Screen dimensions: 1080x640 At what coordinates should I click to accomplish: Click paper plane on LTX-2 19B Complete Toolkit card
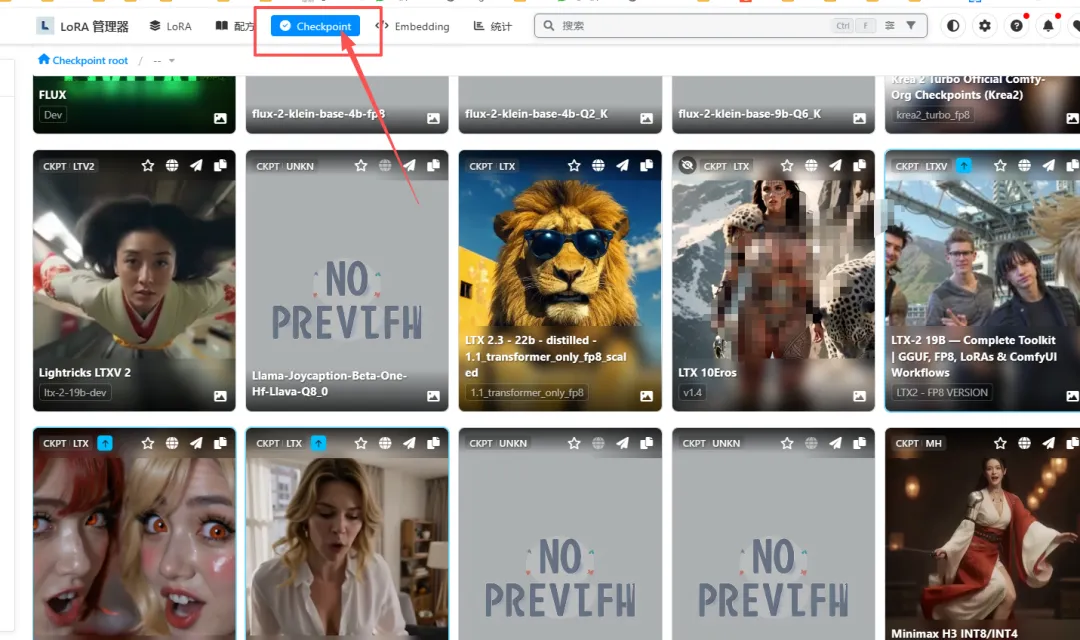(1048, 165)
